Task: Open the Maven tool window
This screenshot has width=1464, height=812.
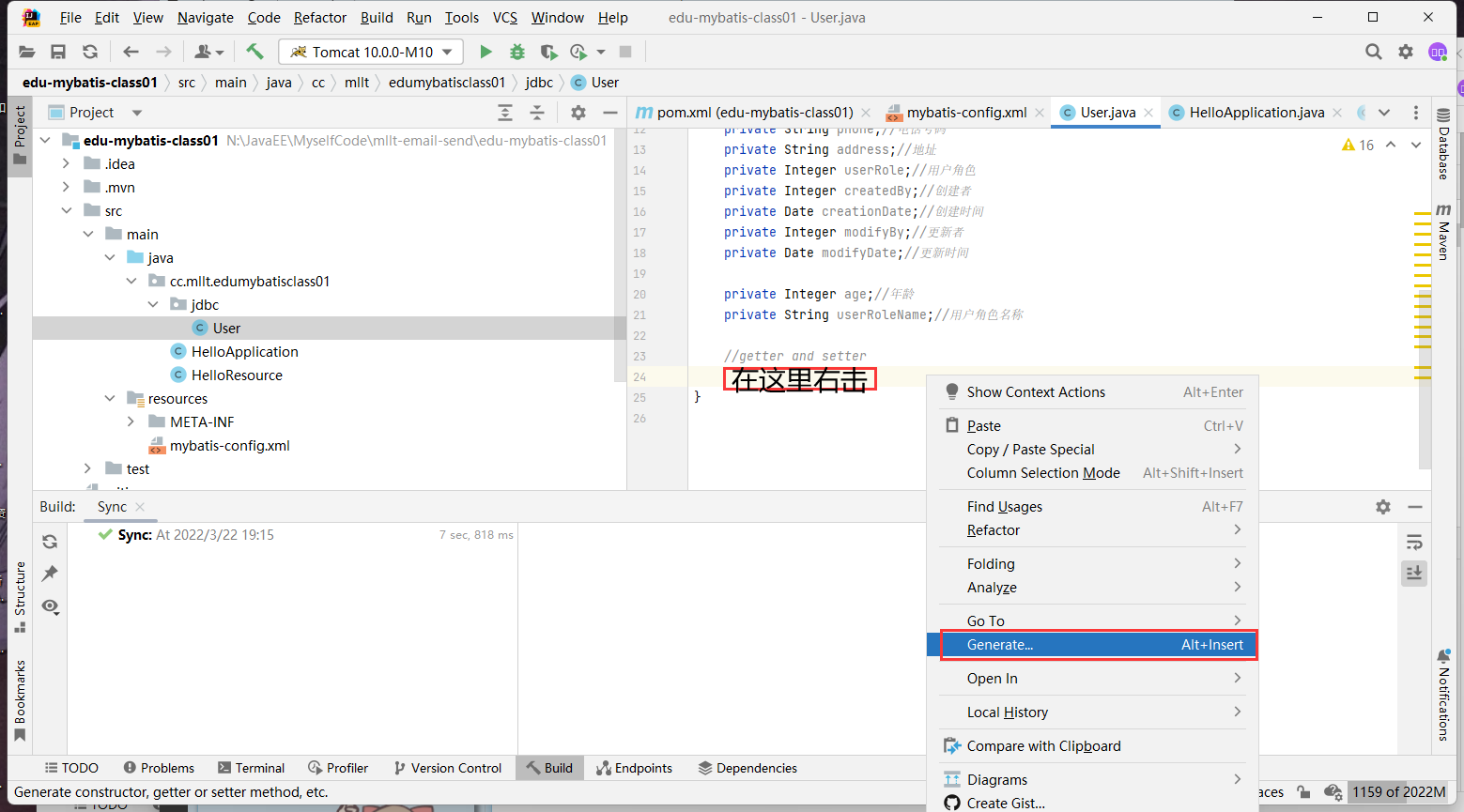Action: tap(1443, 231)
